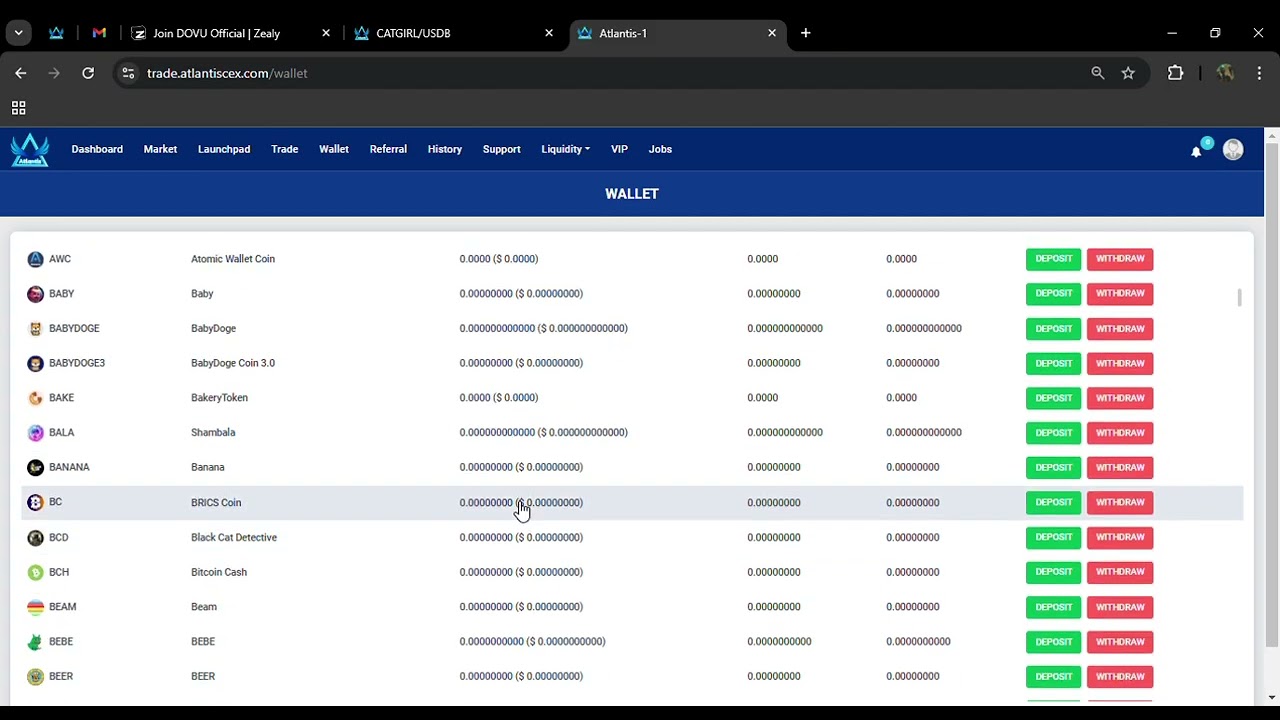Click the page vertical scrollbar
Screen dimensions: 1280x720
(1272, 395)
